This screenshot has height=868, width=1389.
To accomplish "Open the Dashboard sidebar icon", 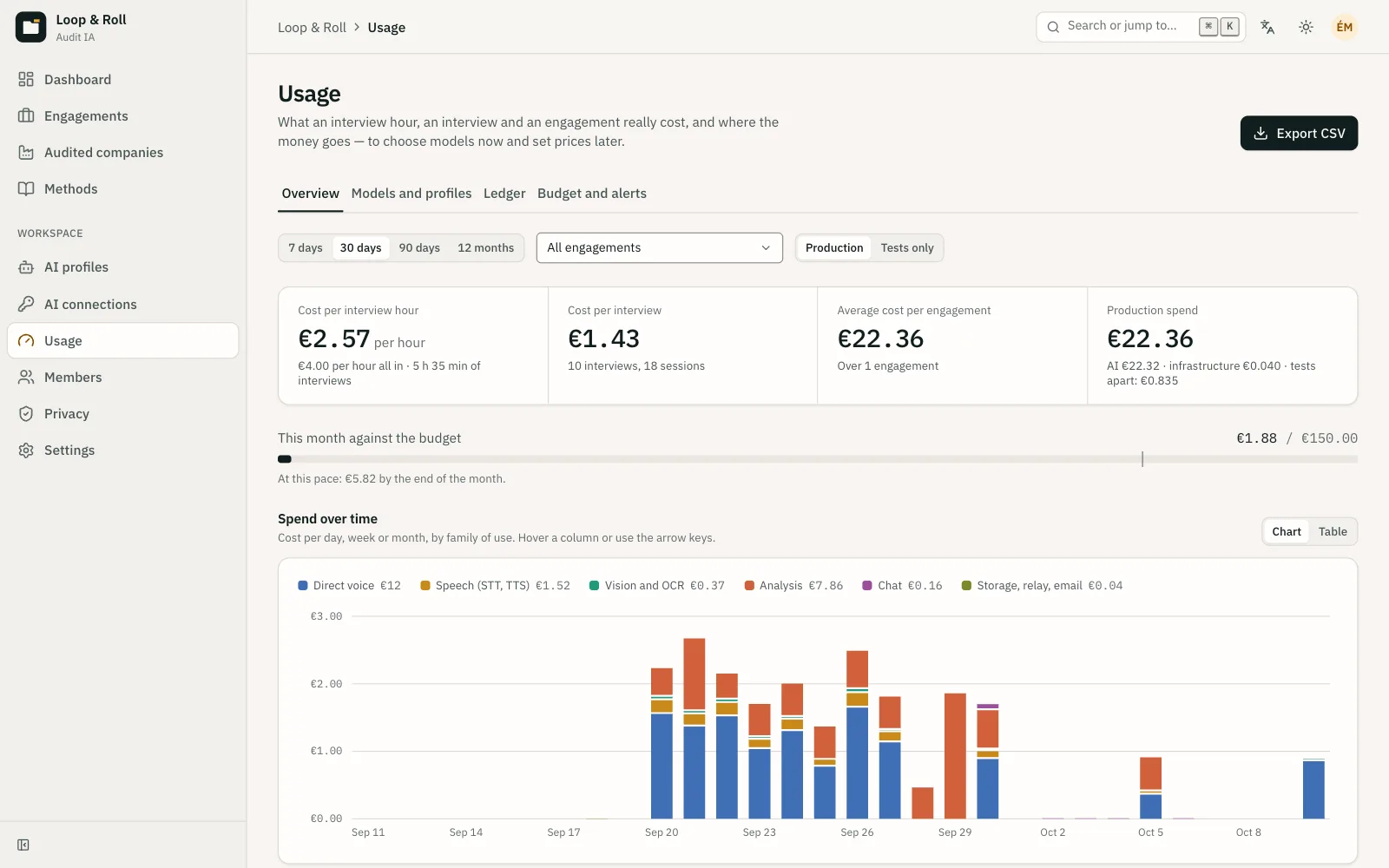I will [x=26, y=79].
